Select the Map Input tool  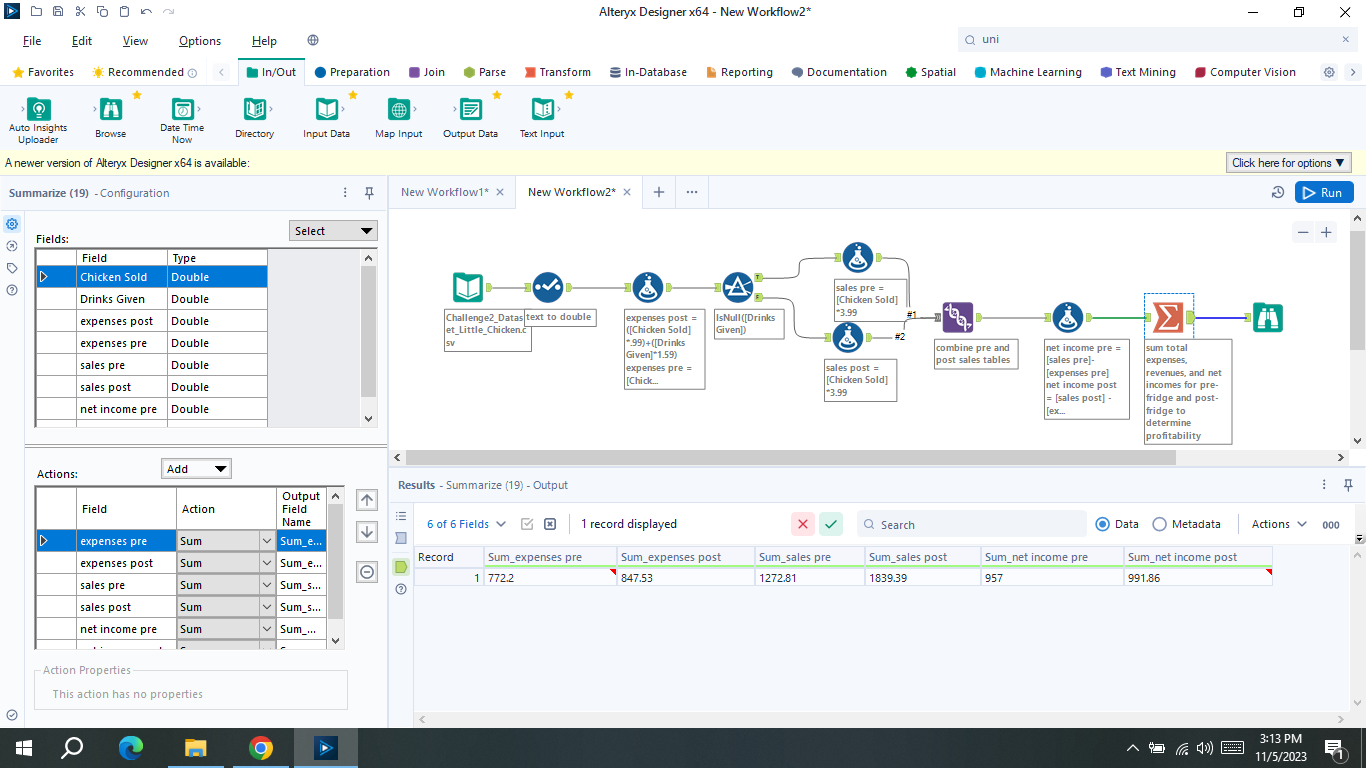point(398,119)
